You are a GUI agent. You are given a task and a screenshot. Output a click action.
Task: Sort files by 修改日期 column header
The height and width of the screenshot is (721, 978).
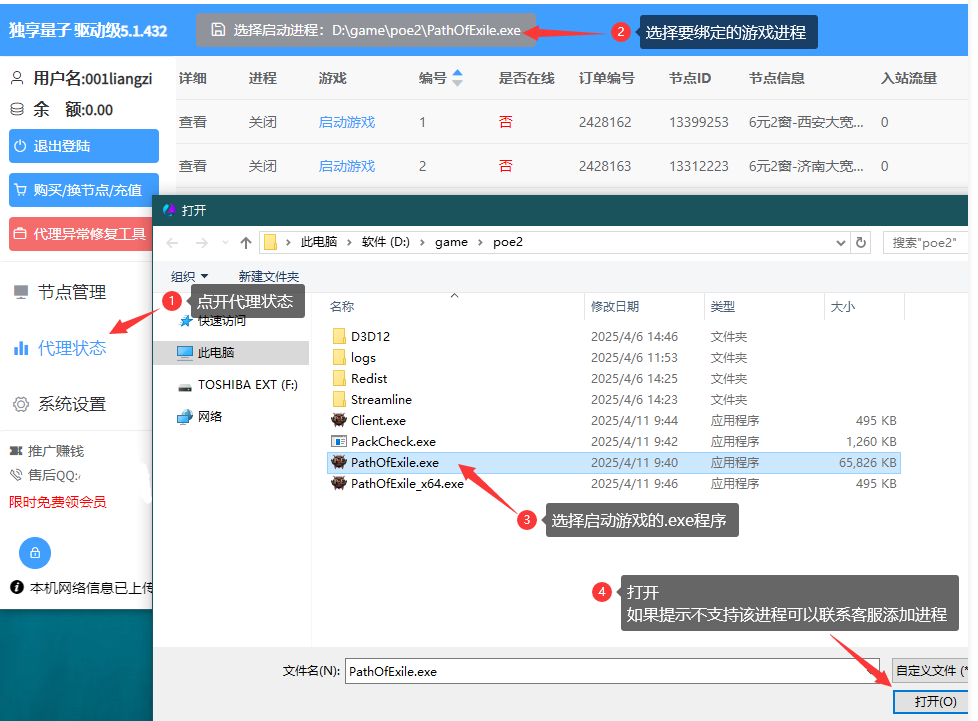[x=615, y=306]
